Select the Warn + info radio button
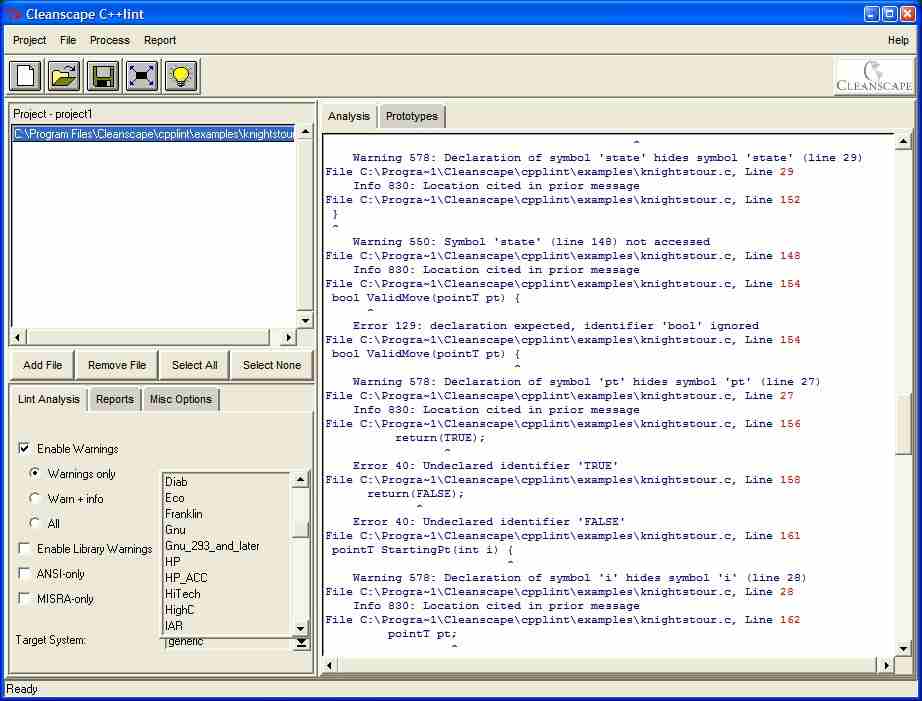The height and width of the screenshot is (701, 922). [x=35, y=499]
